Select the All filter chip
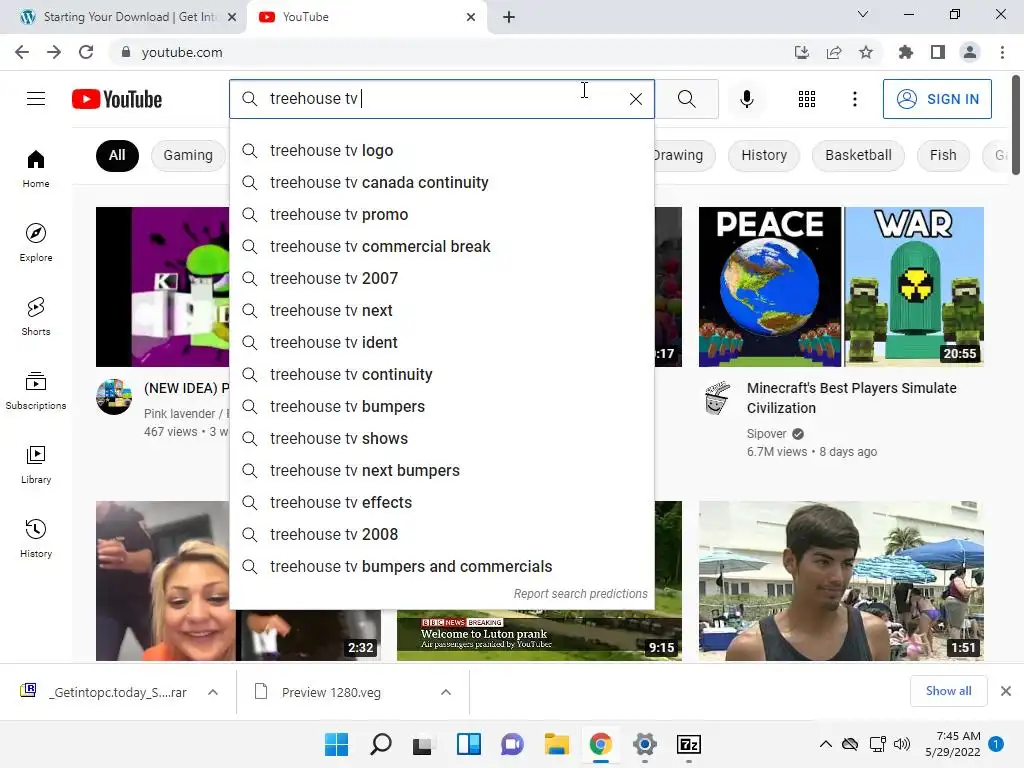This screenshot has width=1024, height=768. click(117, 155)
